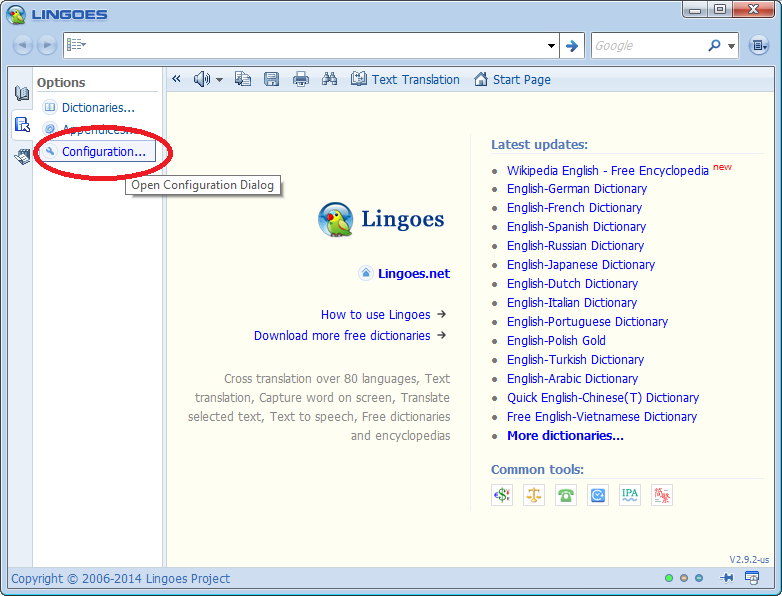Click the speaker pronounce icon
Viewport: 782px width, 596px height.
click(x=201, y=79)
